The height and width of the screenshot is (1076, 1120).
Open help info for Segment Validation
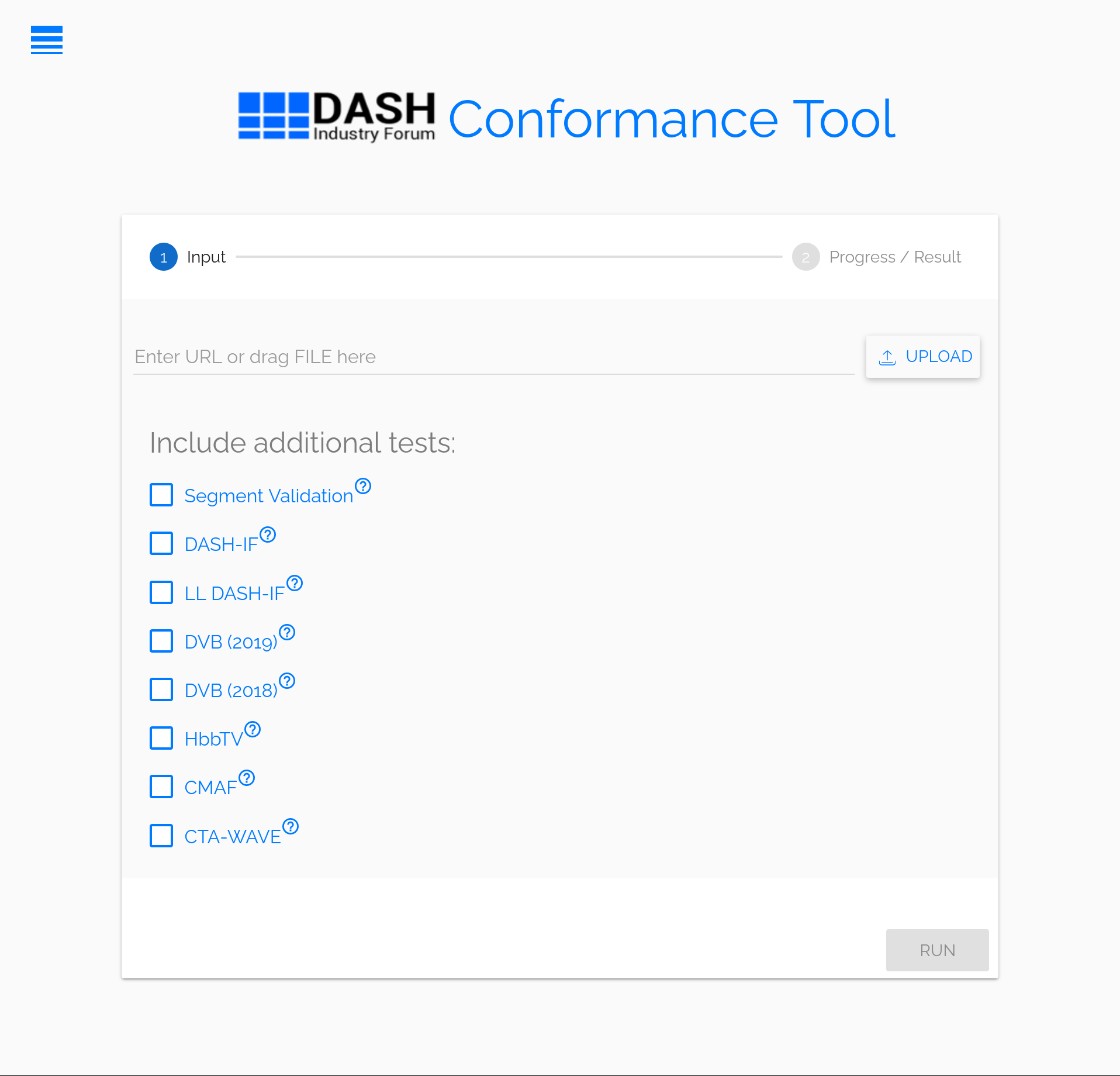(x=362, y=486)
